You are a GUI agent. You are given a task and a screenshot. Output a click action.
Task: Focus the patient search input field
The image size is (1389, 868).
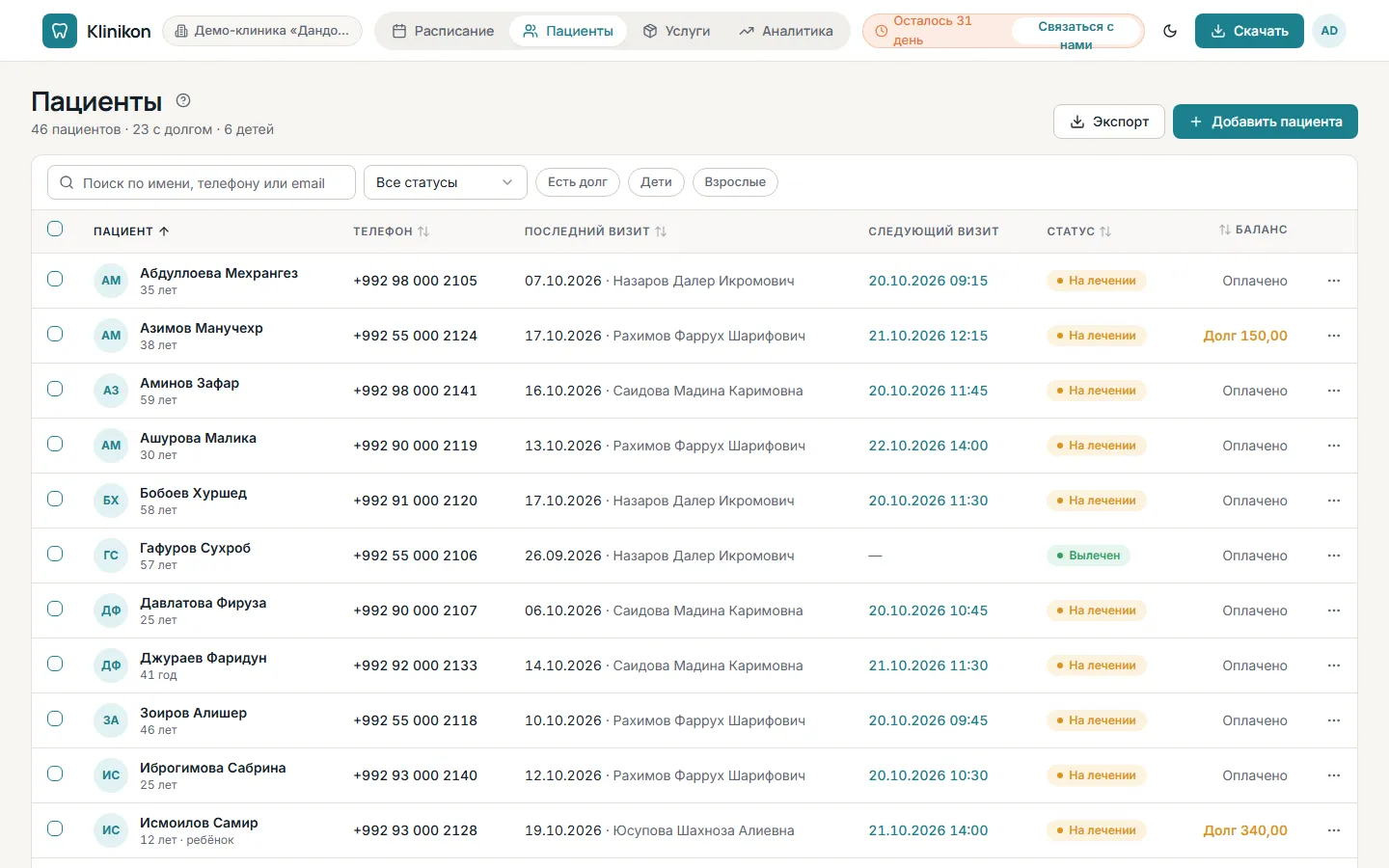pyautogui.click(x=202, y=182)
